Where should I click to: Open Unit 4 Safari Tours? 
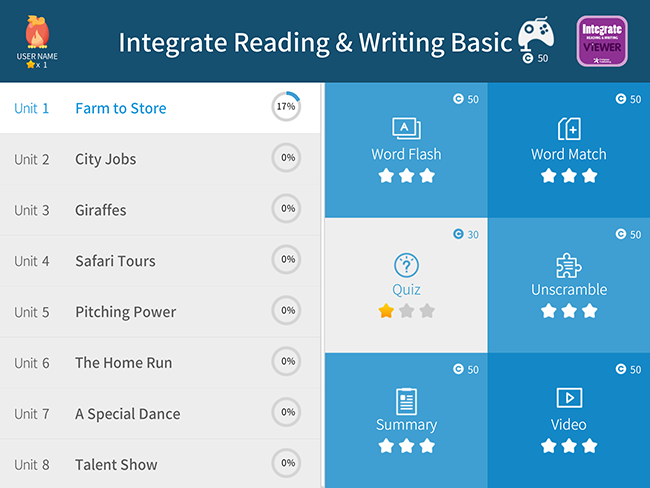point(160,261)
